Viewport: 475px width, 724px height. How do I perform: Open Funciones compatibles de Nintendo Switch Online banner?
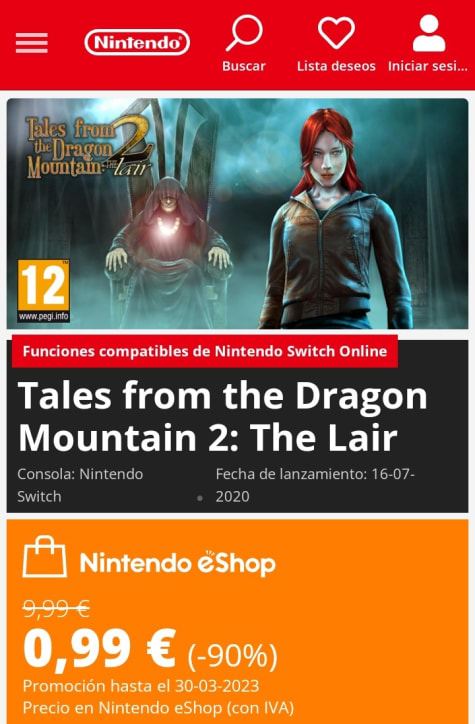(x=204, y=351)
